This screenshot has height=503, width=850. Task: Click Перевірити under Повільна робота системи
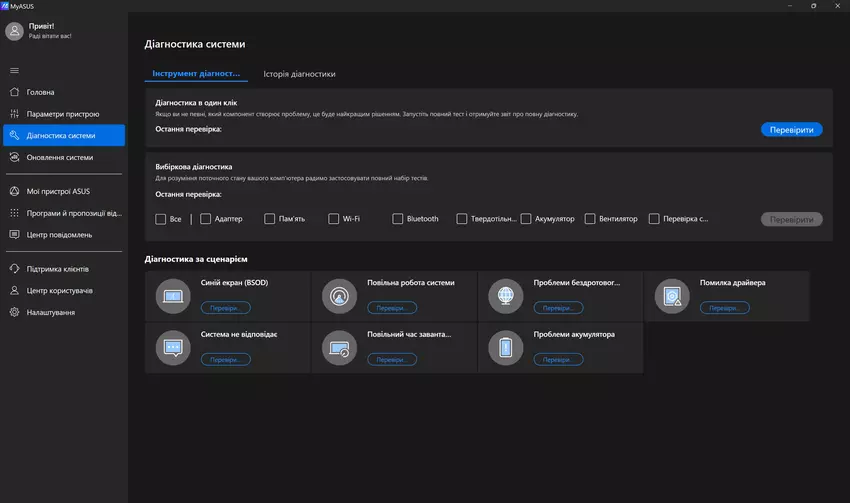[392, 308]
